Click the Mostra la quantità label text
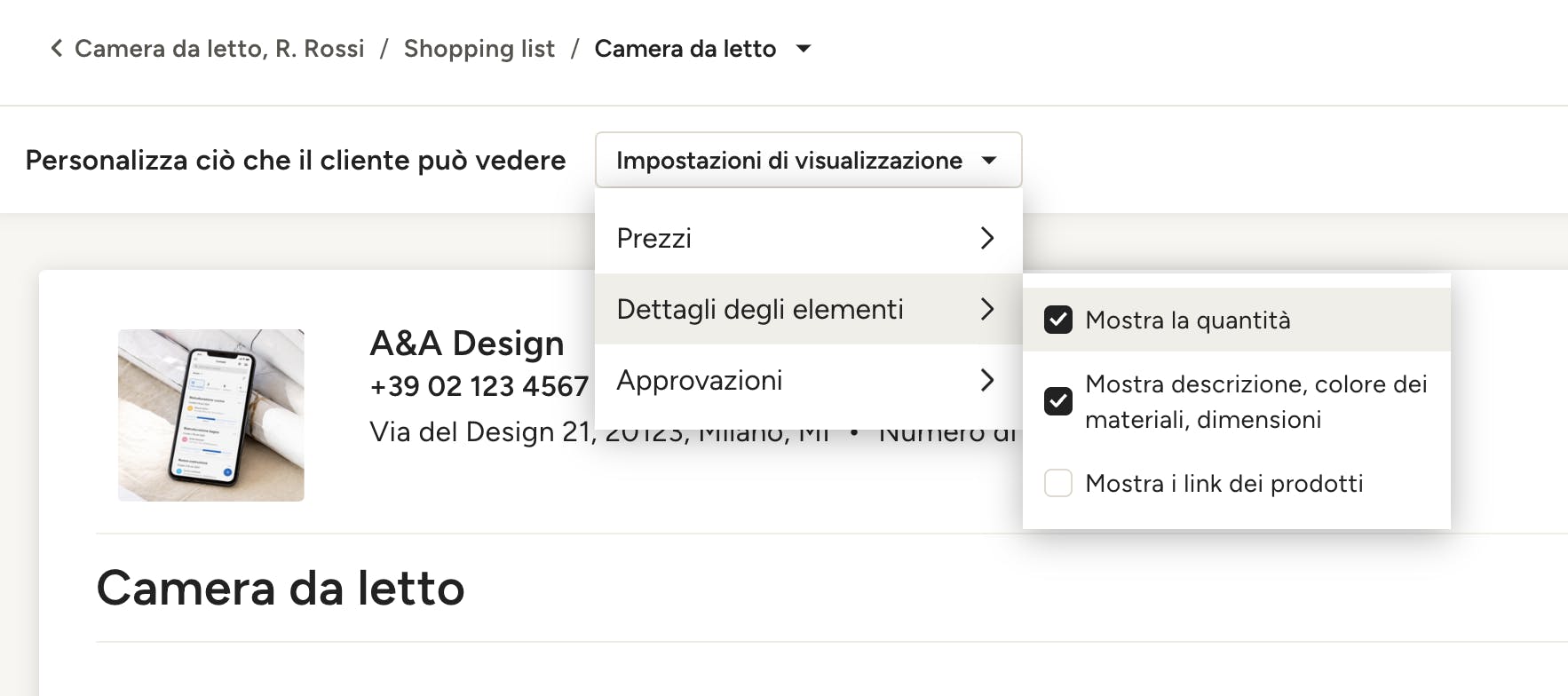 point(1188,320)
